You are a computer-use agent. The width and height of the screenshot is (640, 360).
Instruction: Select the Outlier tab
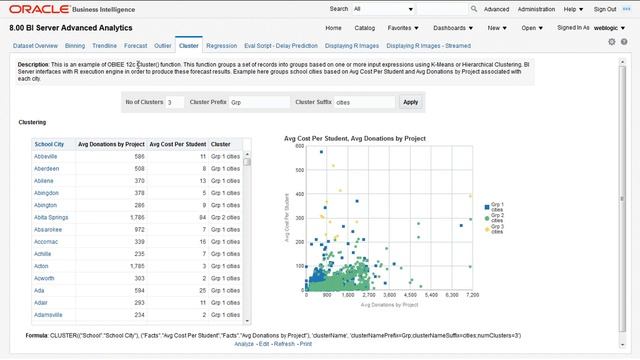pos(162,46)
